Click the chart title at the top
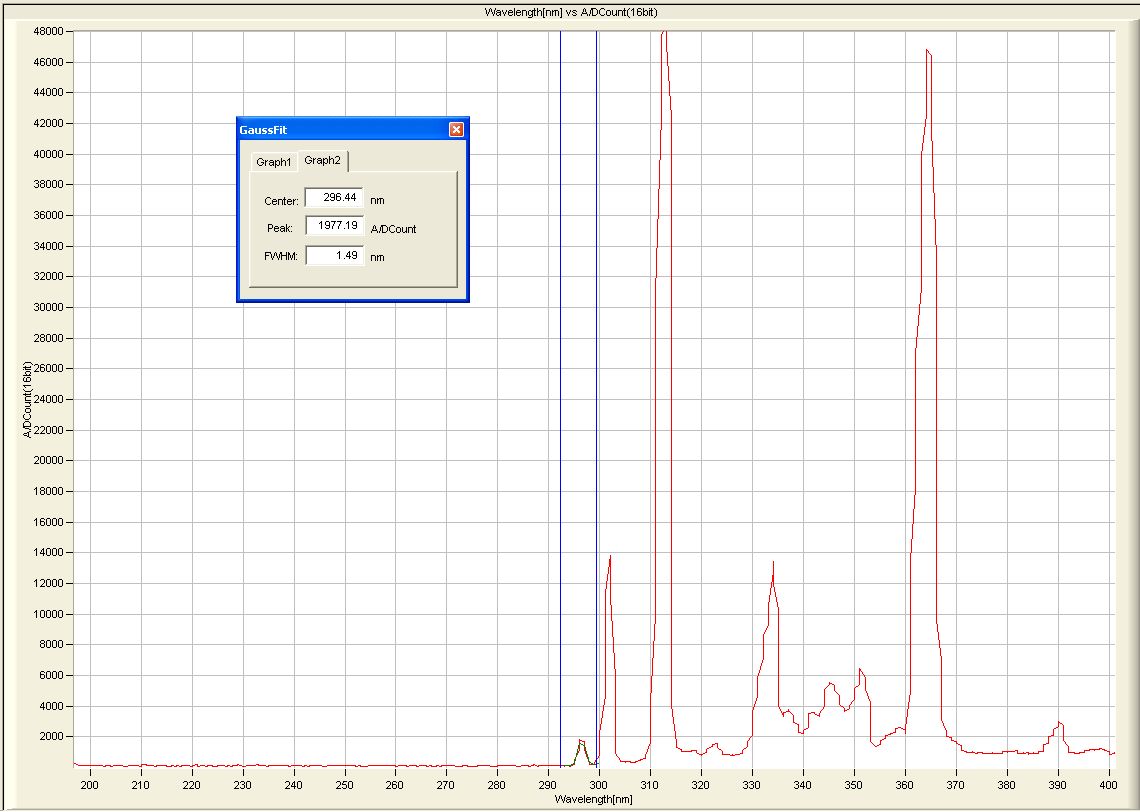Image resolution: width=1140 pixels, height=812 pixels. (x=570, y=12)
